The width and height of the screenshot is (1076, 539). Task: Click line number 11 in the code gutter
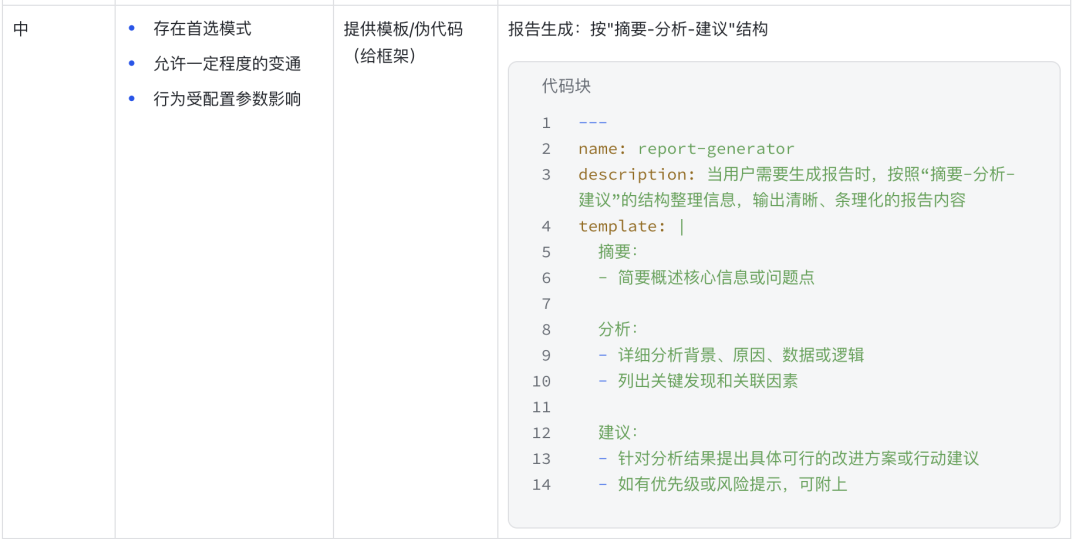pos(541,407)
